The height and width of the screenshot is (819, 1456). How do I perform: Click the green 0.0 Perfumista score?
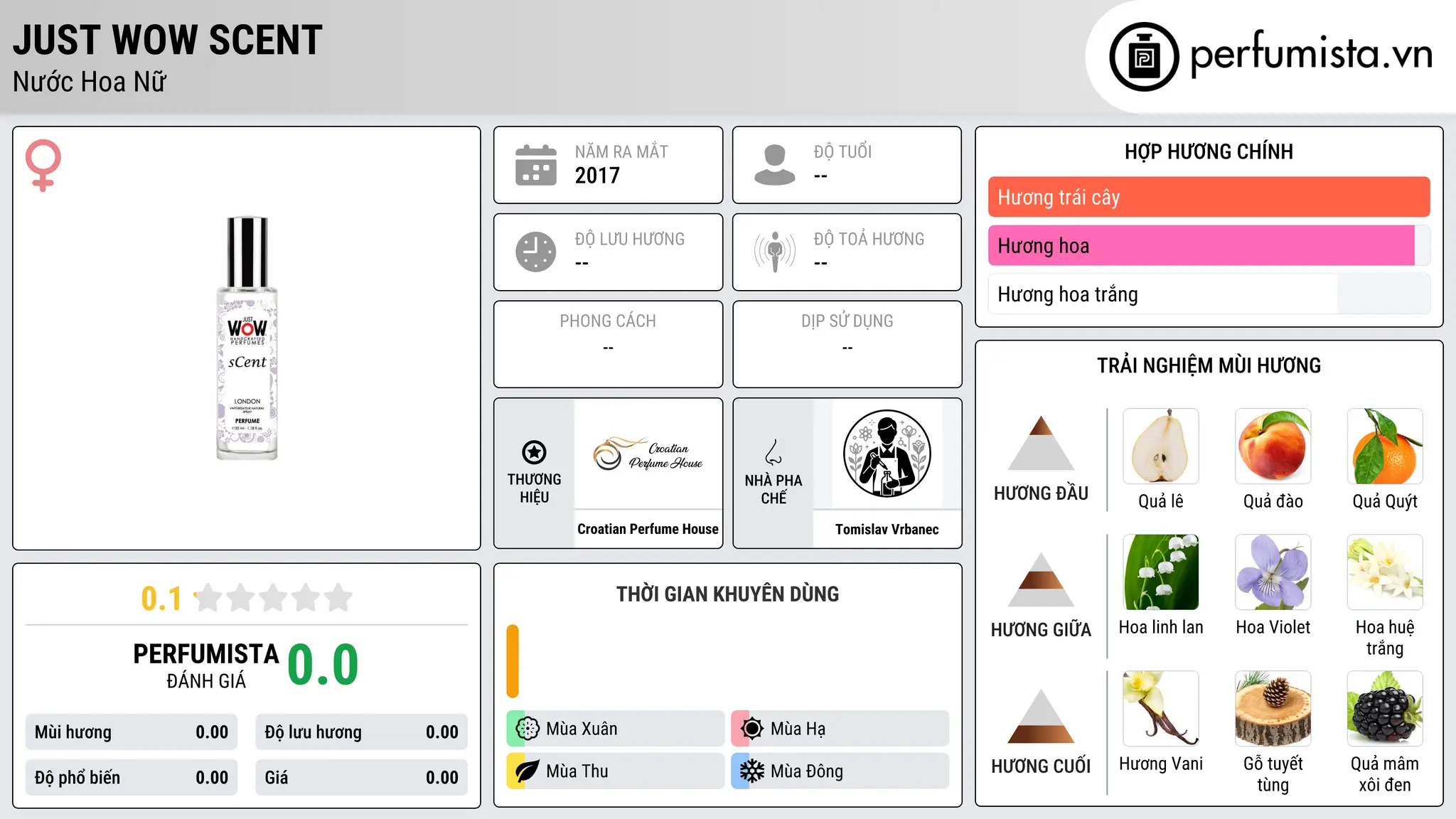tap(323, 665)
